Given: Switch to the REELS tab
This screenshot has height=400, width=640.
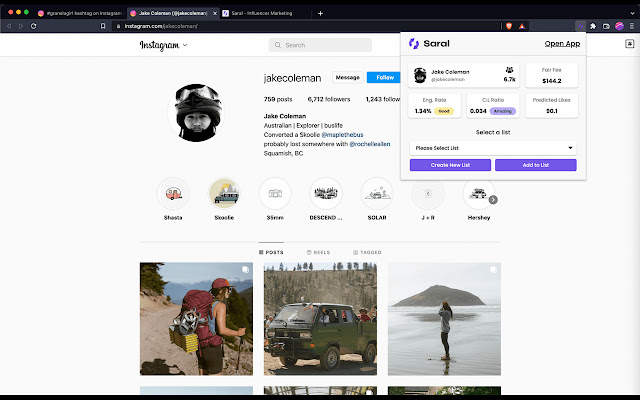Looking at the screenshot, I should (x=318, y=252).
